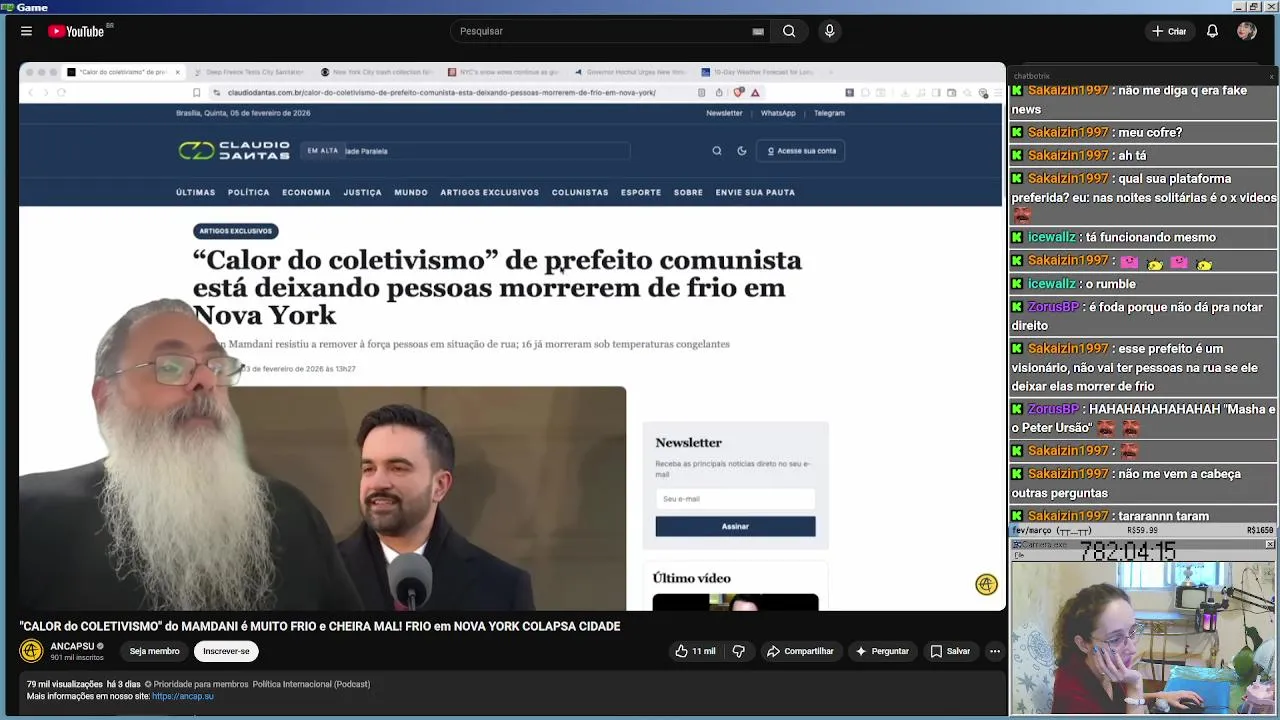
Task: Open the https://ancap.su link
Action: (x=183, y=696)
